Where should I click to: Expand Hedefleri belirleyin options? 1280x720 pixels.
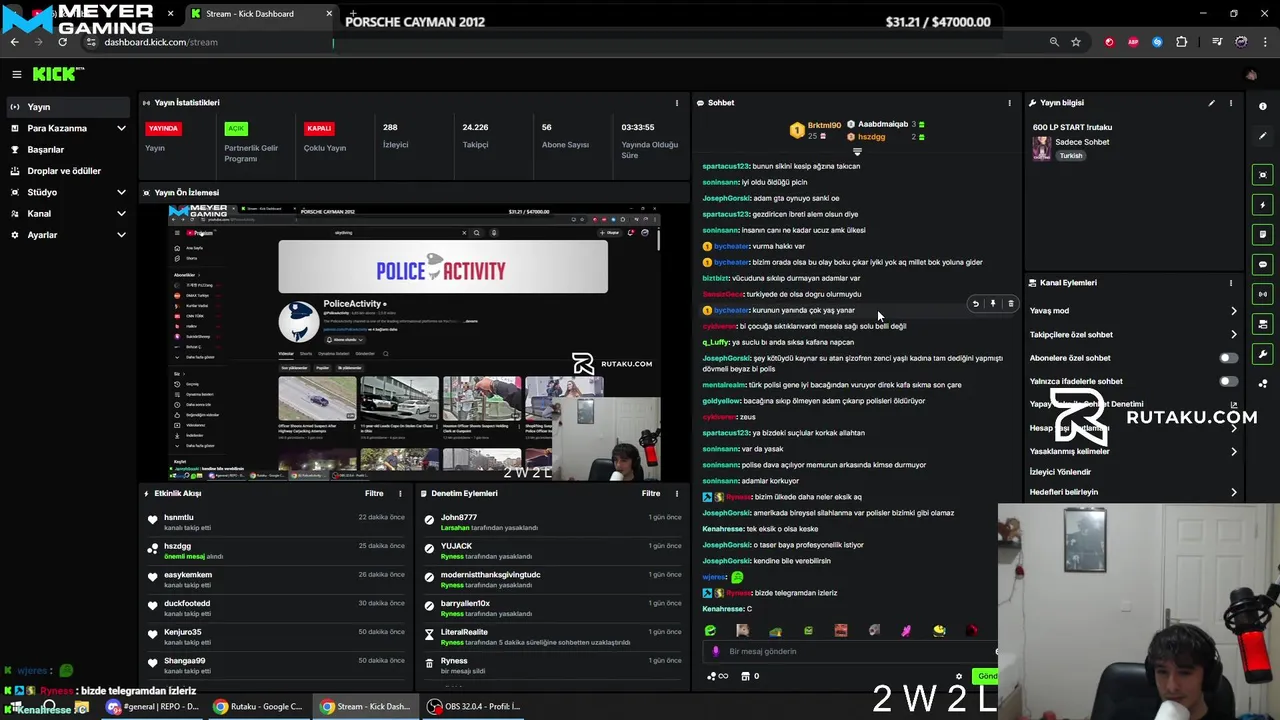[1134, 492]
